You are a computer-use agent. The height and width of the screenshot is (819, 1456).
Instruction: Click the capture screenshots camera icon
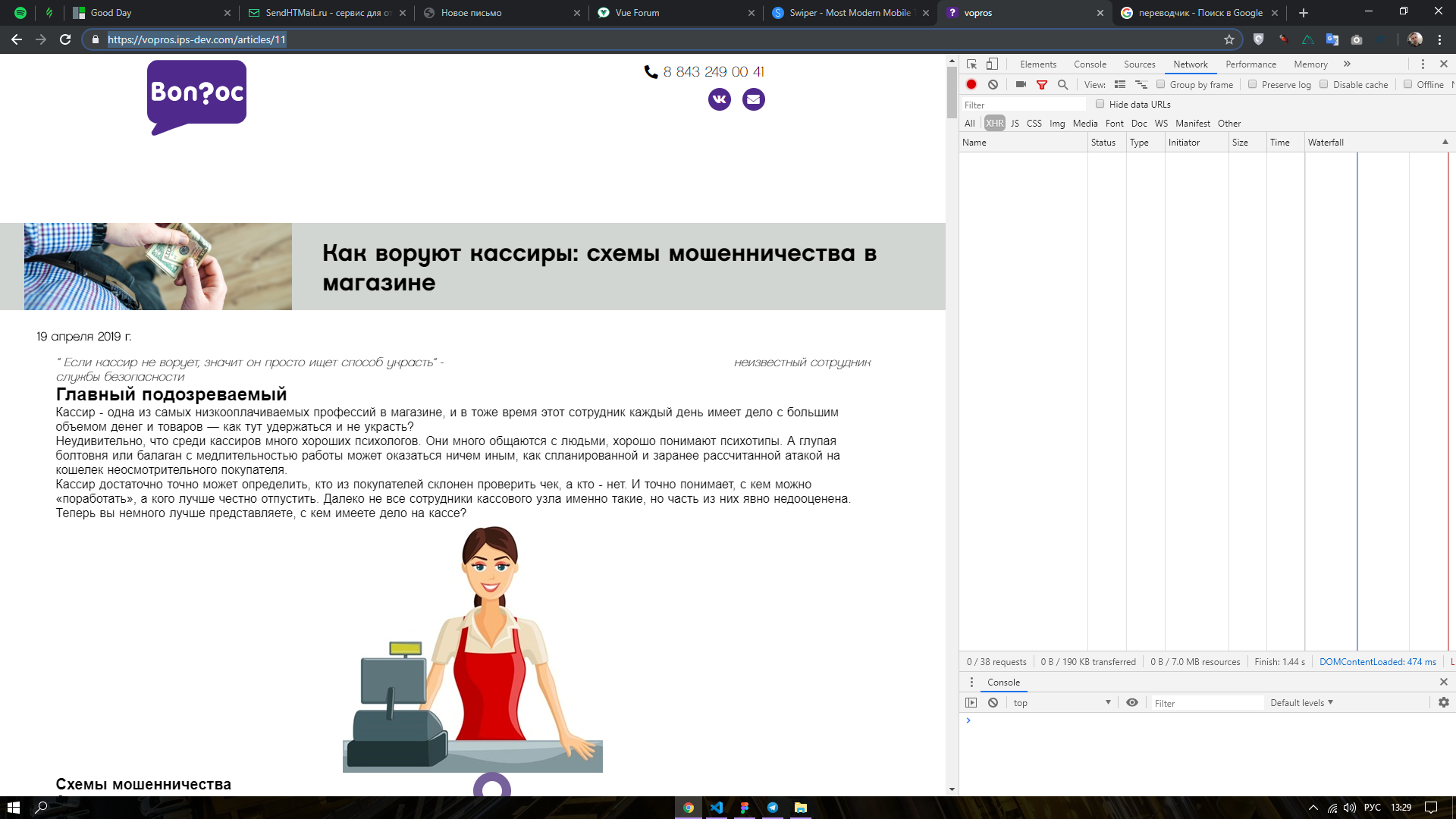pos(1021,85)
